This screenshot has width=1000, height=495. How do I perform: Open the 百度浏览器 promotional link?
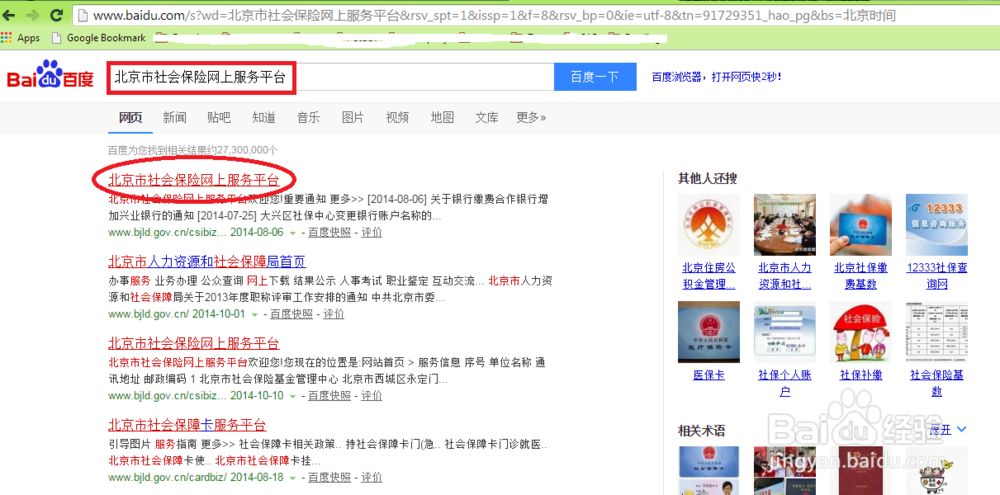(716, 77)
